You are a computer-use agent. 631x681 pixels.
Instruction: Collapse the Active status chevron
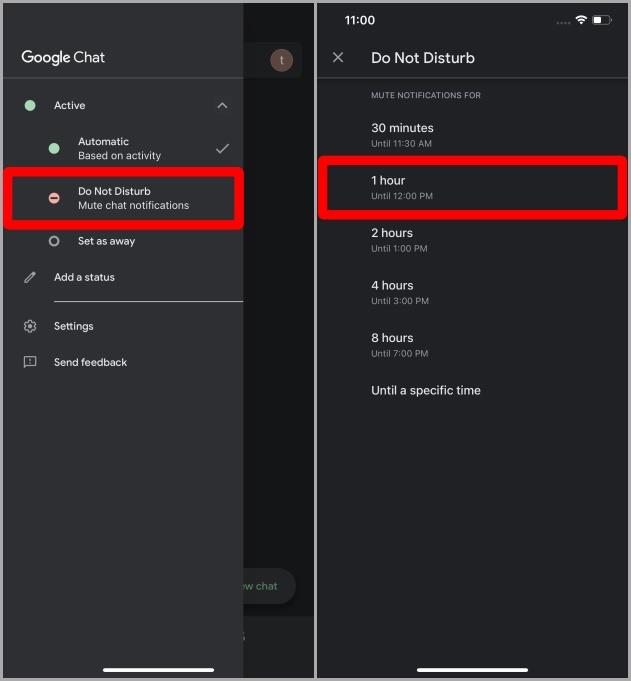coord(222,106)
